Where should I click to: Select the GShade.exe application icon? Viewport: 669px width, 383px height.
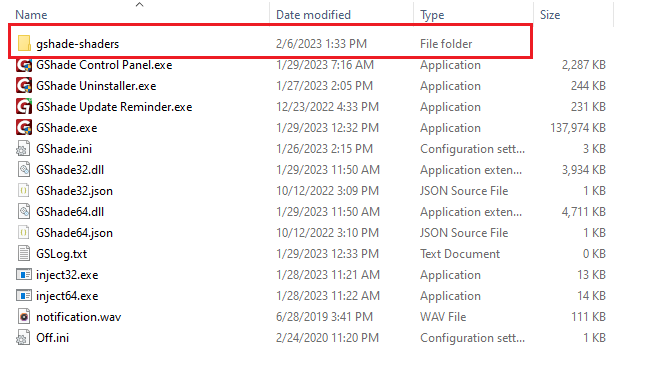[x=24, y=128]
